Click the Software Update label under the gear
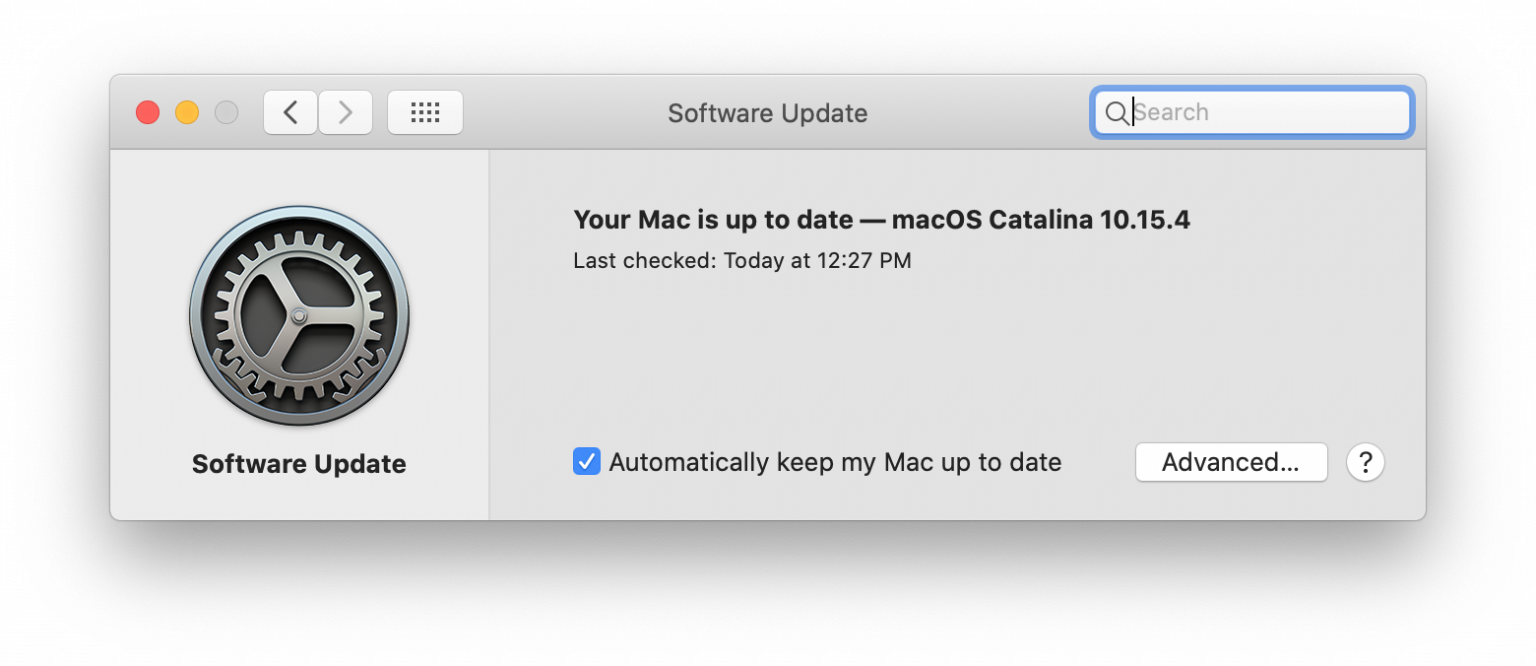The width and height of the screenshot is (1536, 666). pos(299,463)
